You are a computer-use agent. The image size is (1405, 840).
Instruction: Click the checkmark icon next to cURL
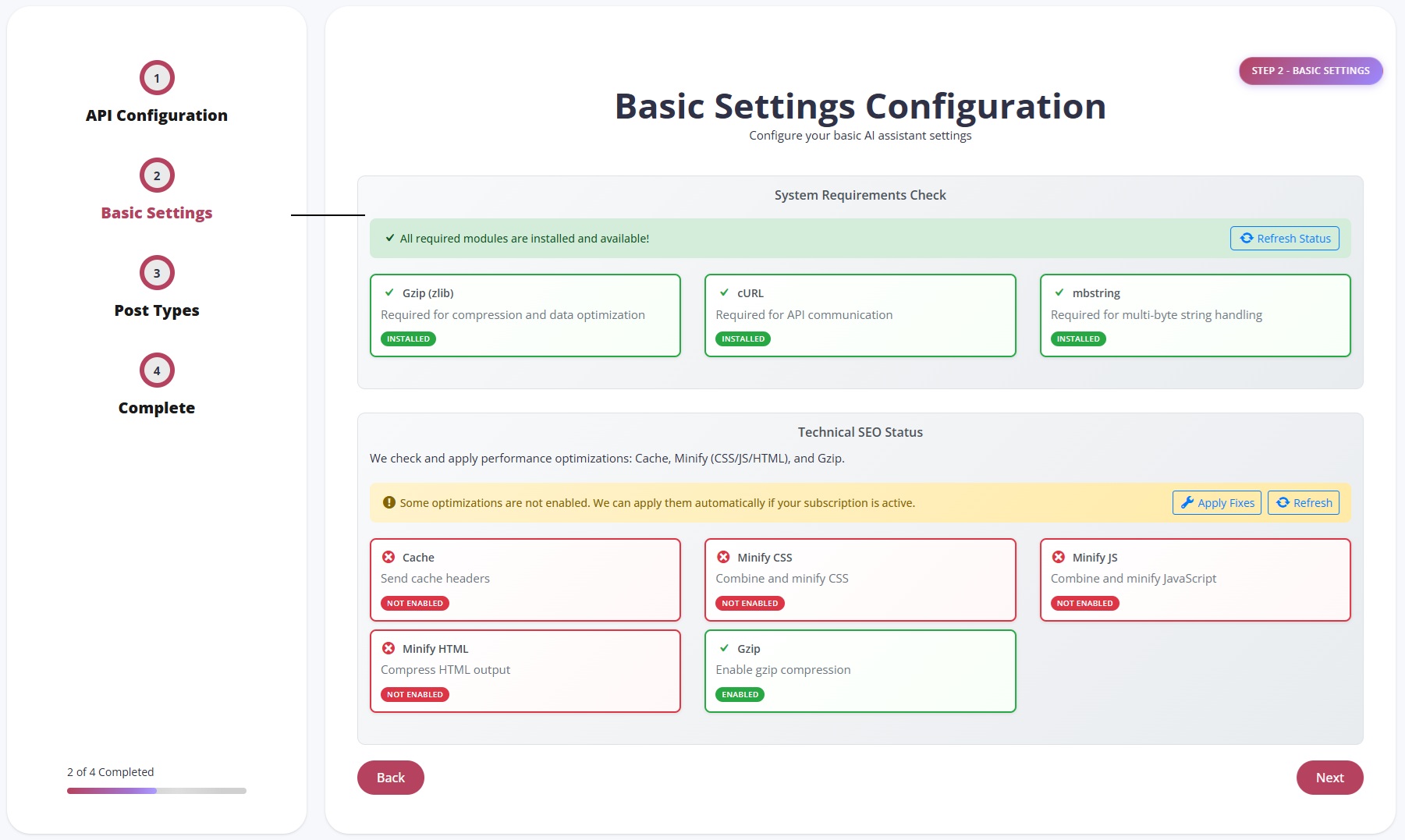point(724,292)
